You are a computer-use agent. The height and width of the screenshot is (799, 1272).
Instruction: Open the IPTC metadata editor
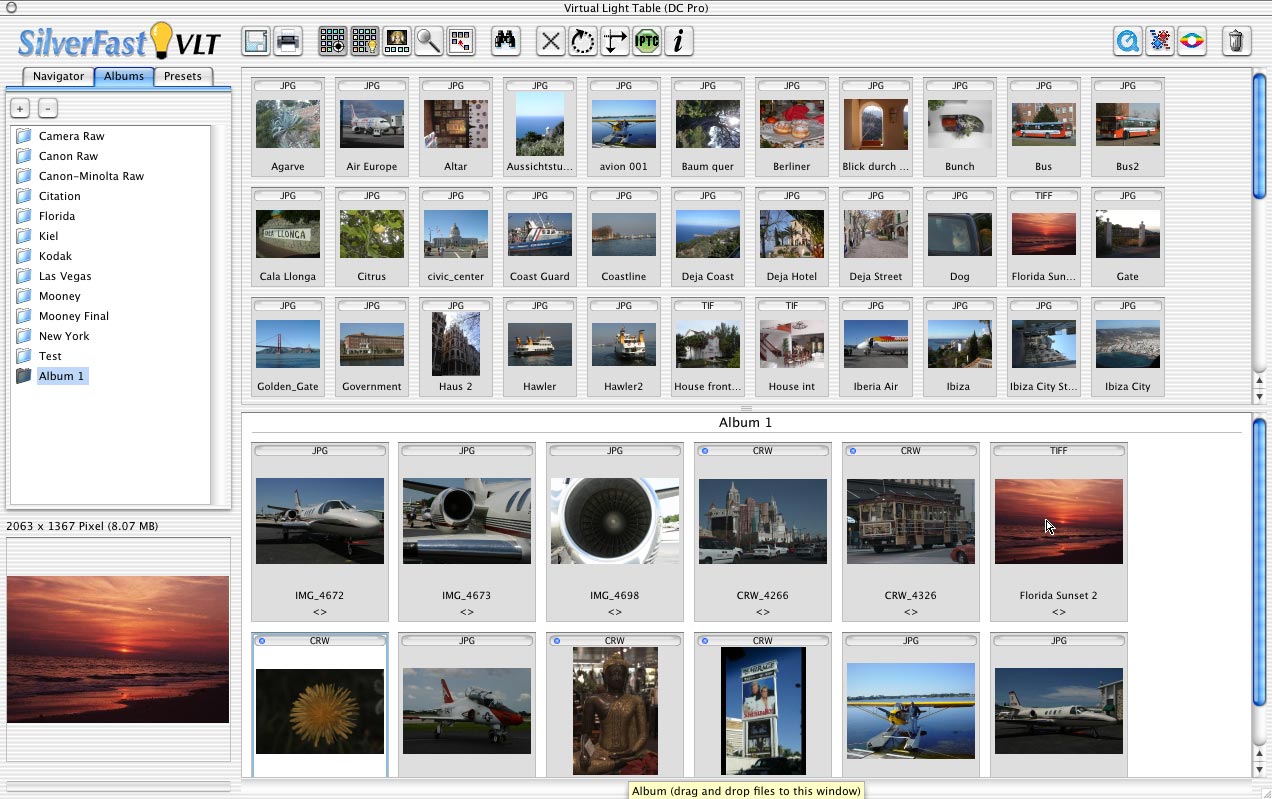[x=647, y=41]
